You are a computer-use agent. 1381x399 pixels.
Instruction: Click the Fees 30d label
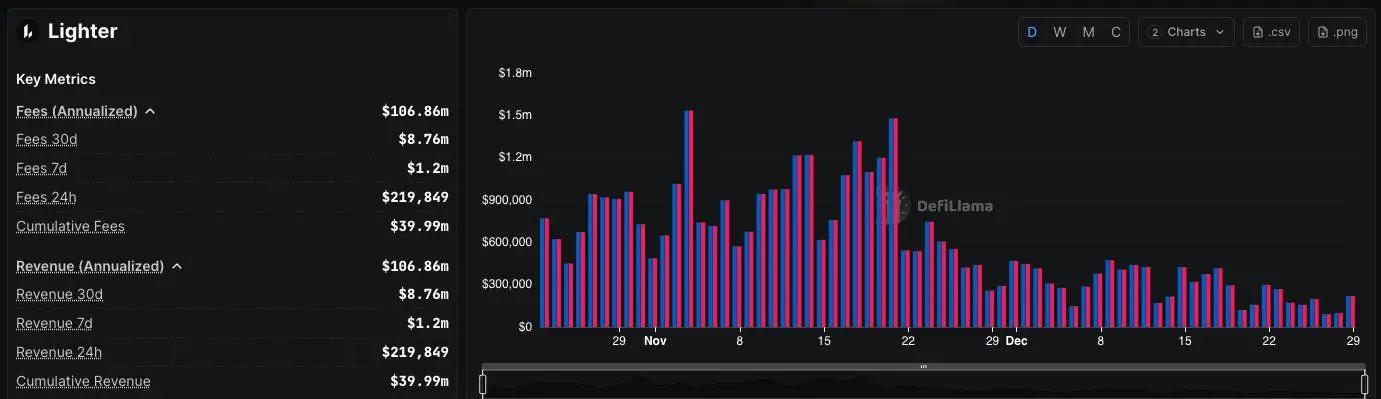coord(47,139)
